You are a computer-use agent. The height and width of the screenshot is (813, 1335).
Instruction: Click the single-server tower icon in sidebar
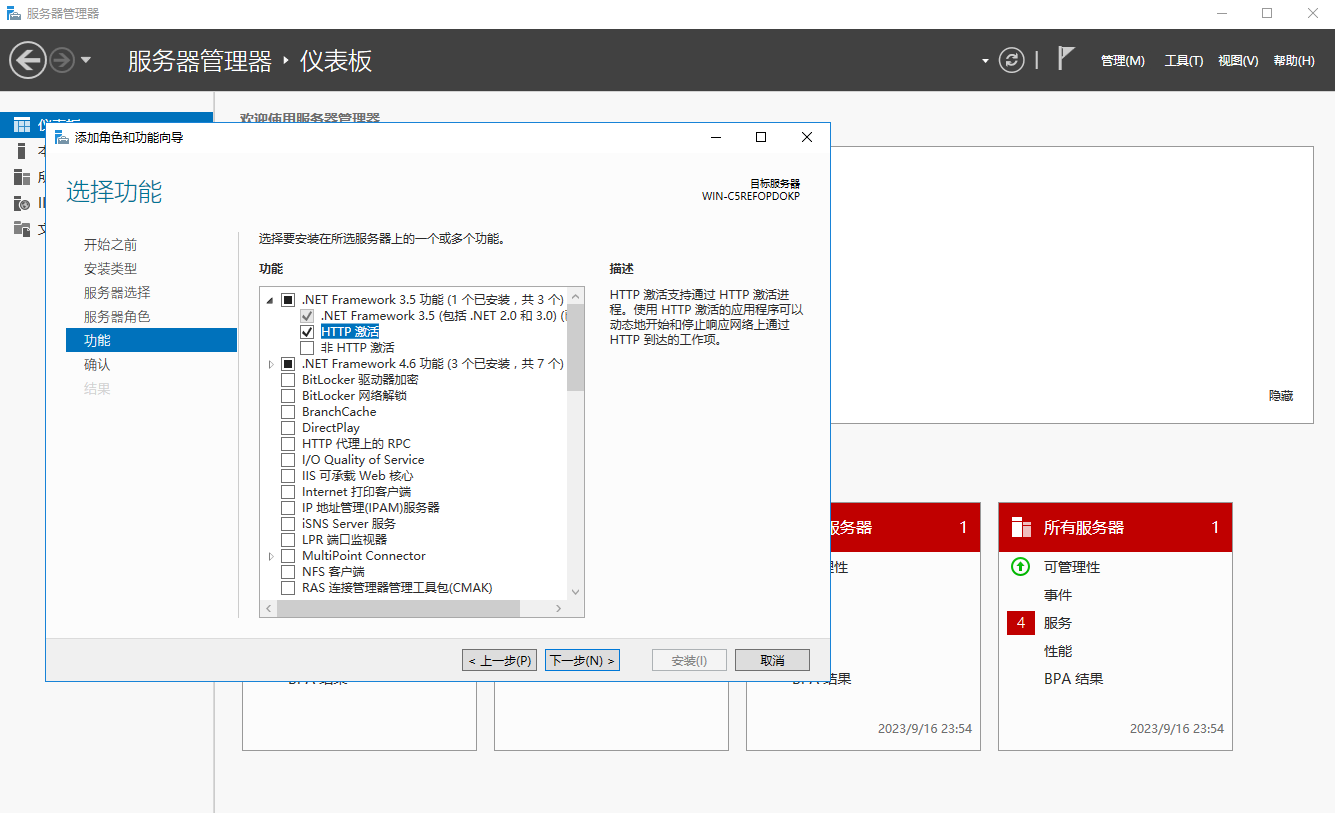[x=22, y=151]
